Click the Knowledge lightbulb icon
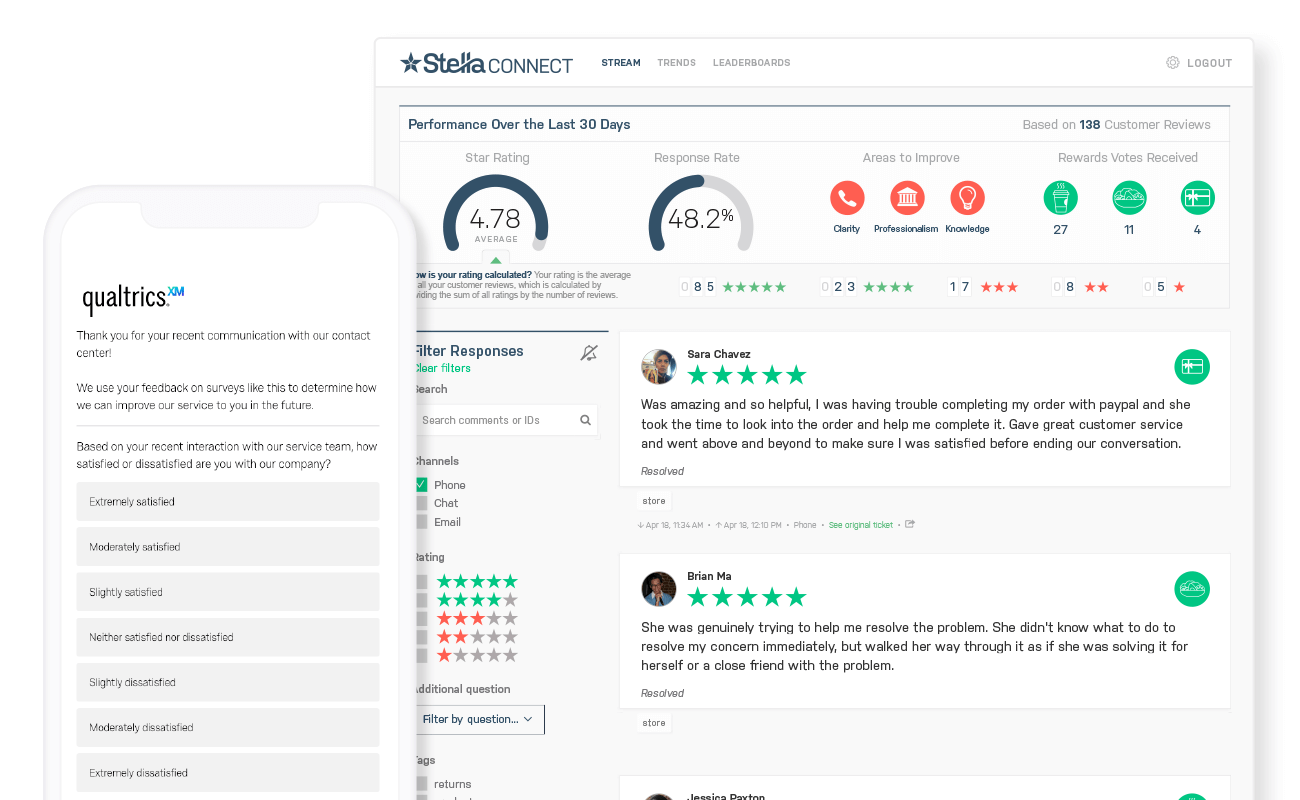This screenshot has width=1300, height=800. [967, 198]
